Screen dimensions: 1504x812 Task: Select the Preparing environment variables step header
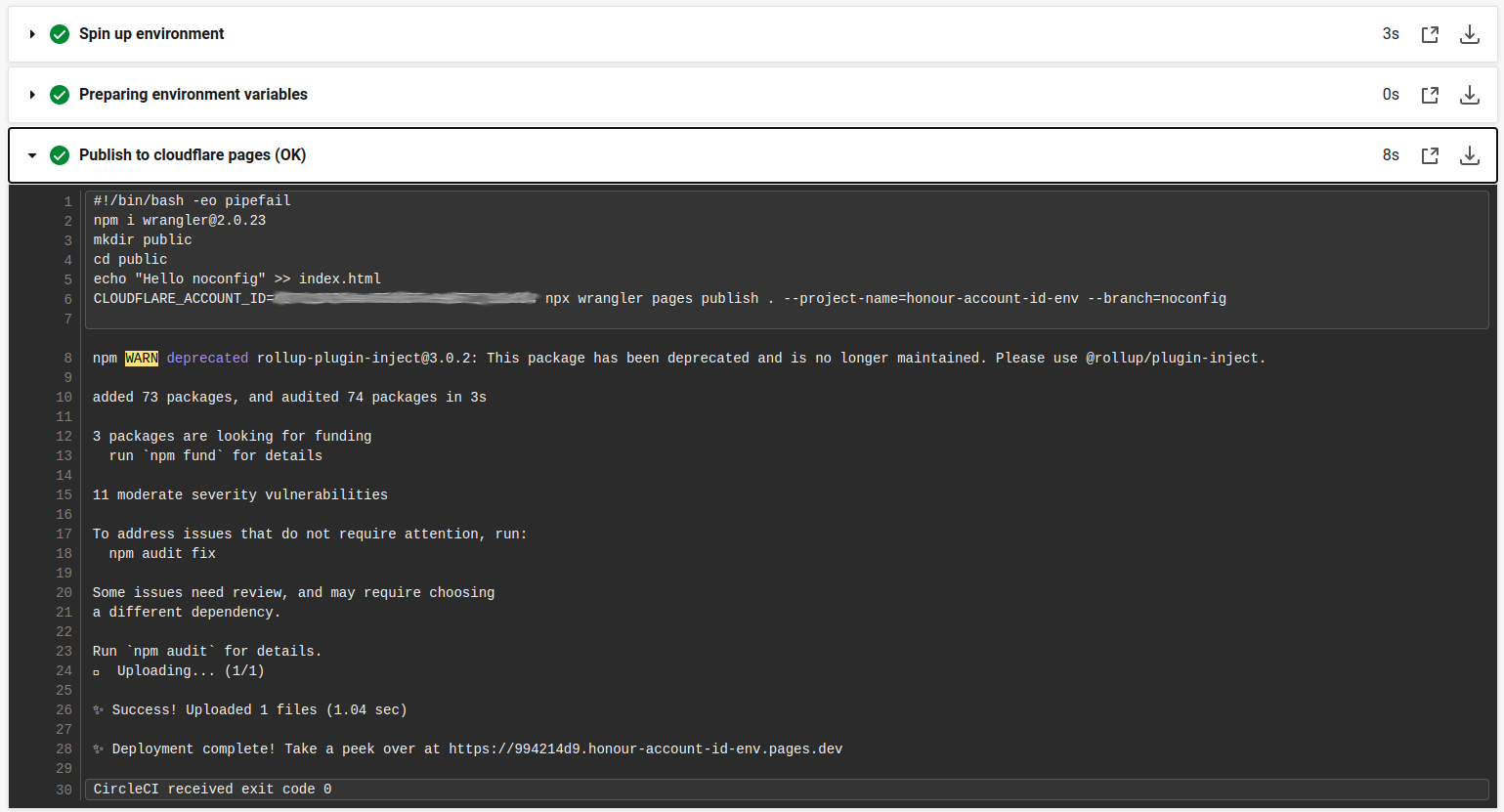coord(193,94)
